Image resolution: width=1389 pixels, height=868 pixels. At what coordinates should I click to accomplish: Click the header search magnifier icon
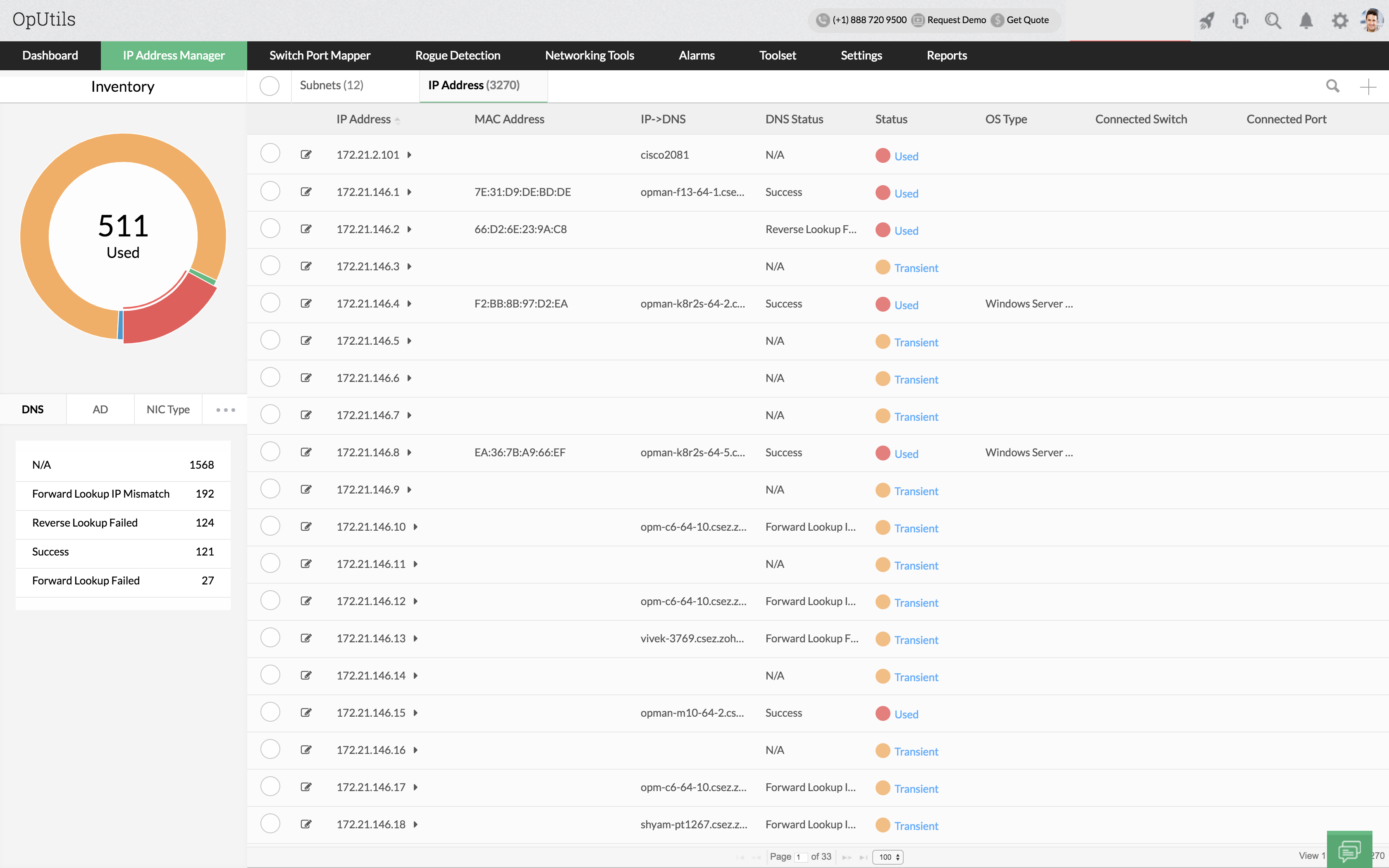click(x=1273, y=21)
